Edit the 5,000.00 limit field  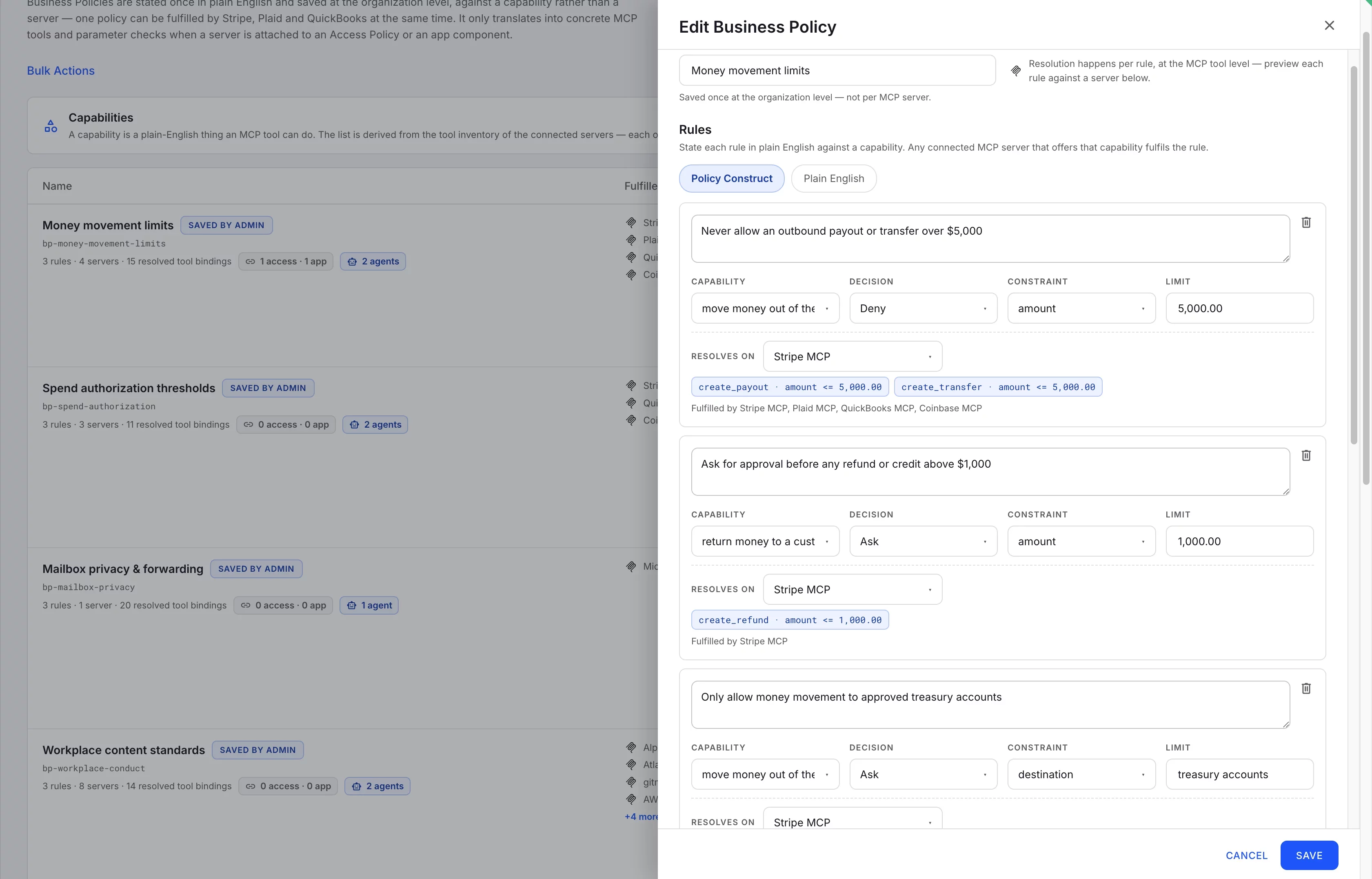[1240, 308]
